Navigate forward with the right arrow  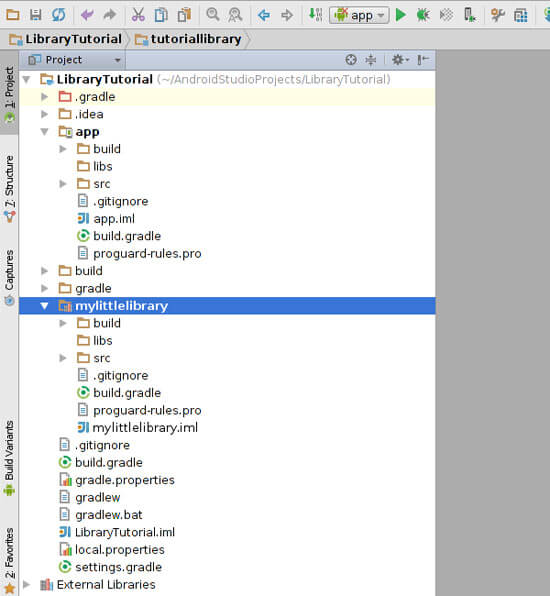click(287, 15)
